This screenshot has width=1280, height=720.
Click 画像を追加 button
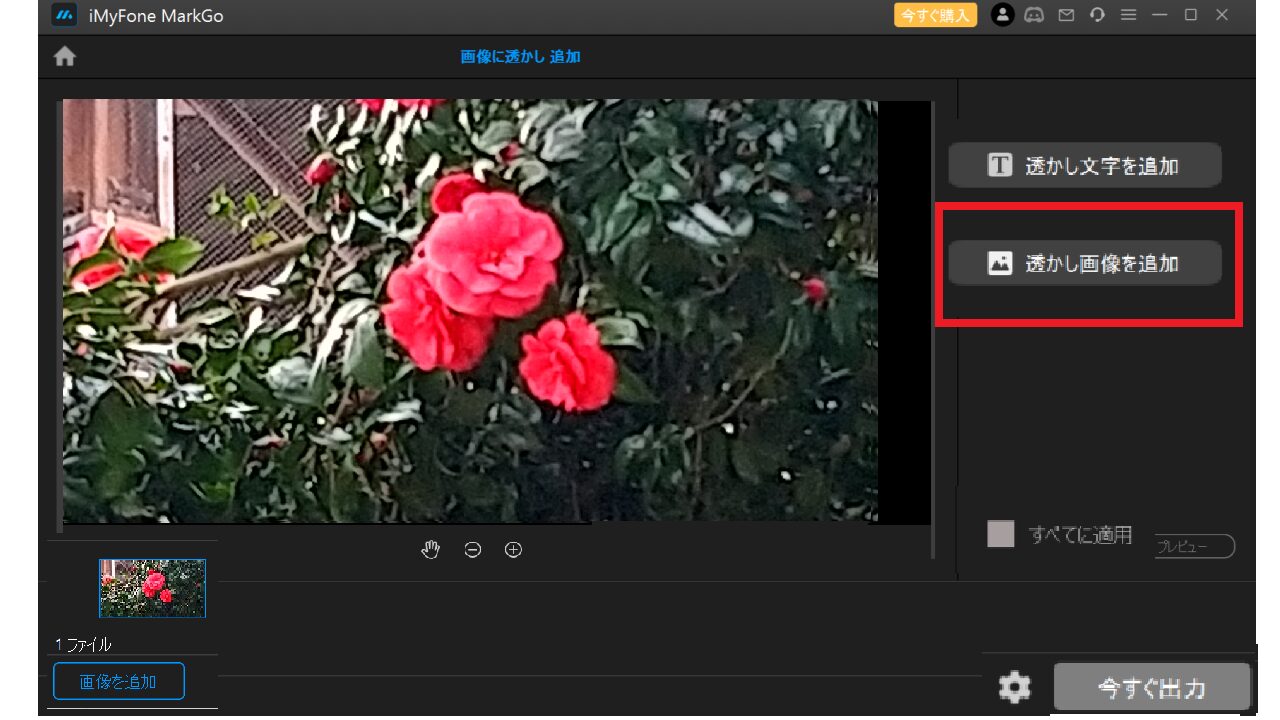(119, 682)
